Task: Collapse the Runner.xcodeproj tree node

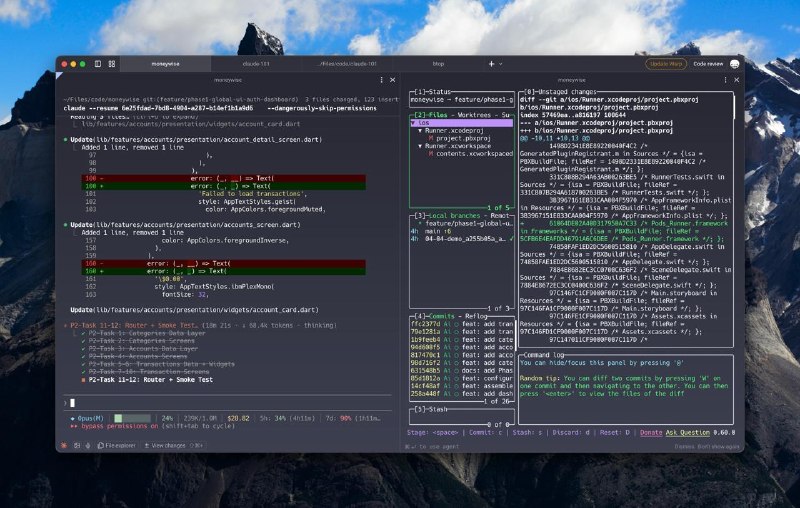Action: tap(420, 130)
